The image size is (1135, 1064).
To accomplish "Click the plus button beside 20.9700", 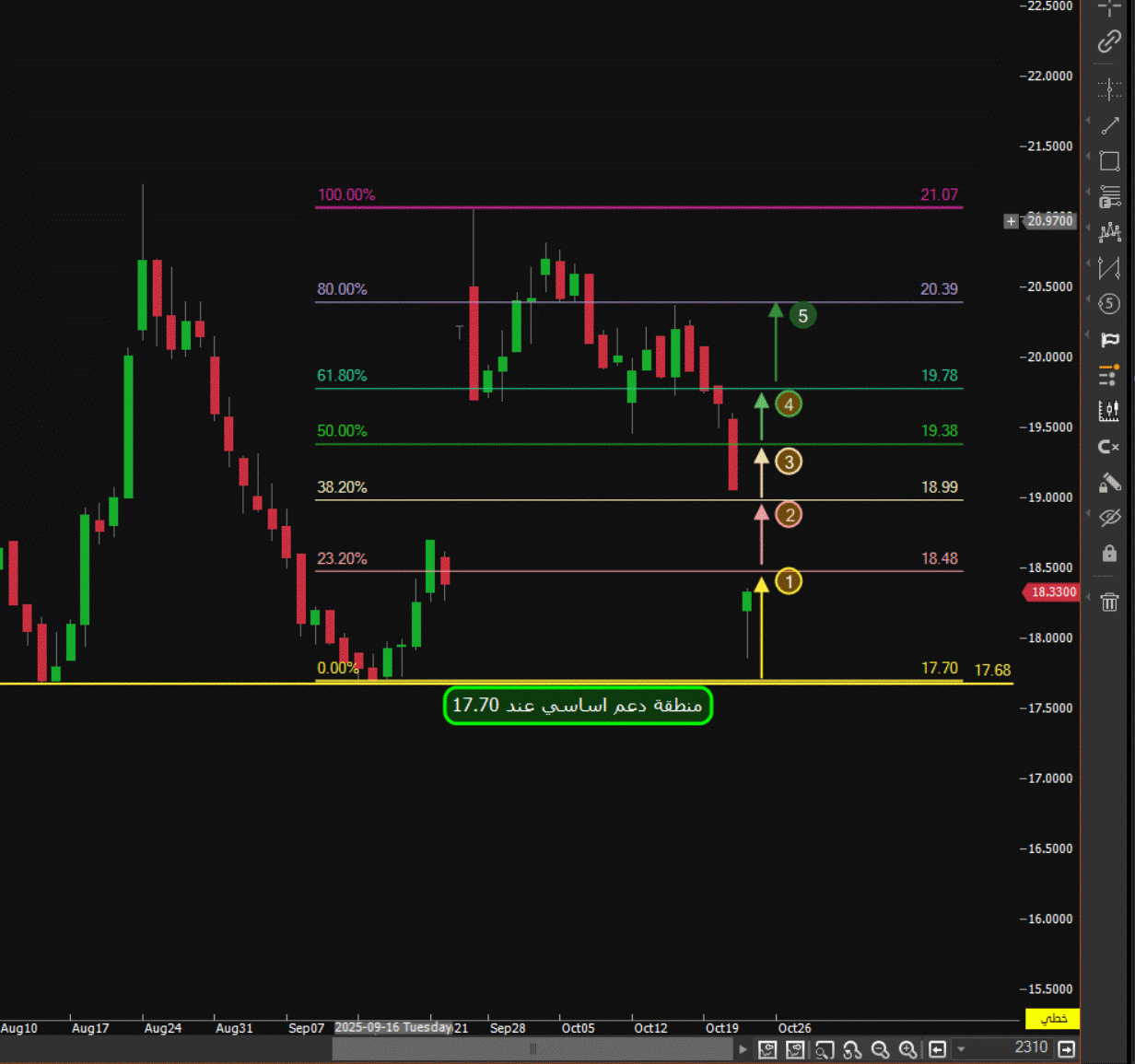I will point(1011,221).
